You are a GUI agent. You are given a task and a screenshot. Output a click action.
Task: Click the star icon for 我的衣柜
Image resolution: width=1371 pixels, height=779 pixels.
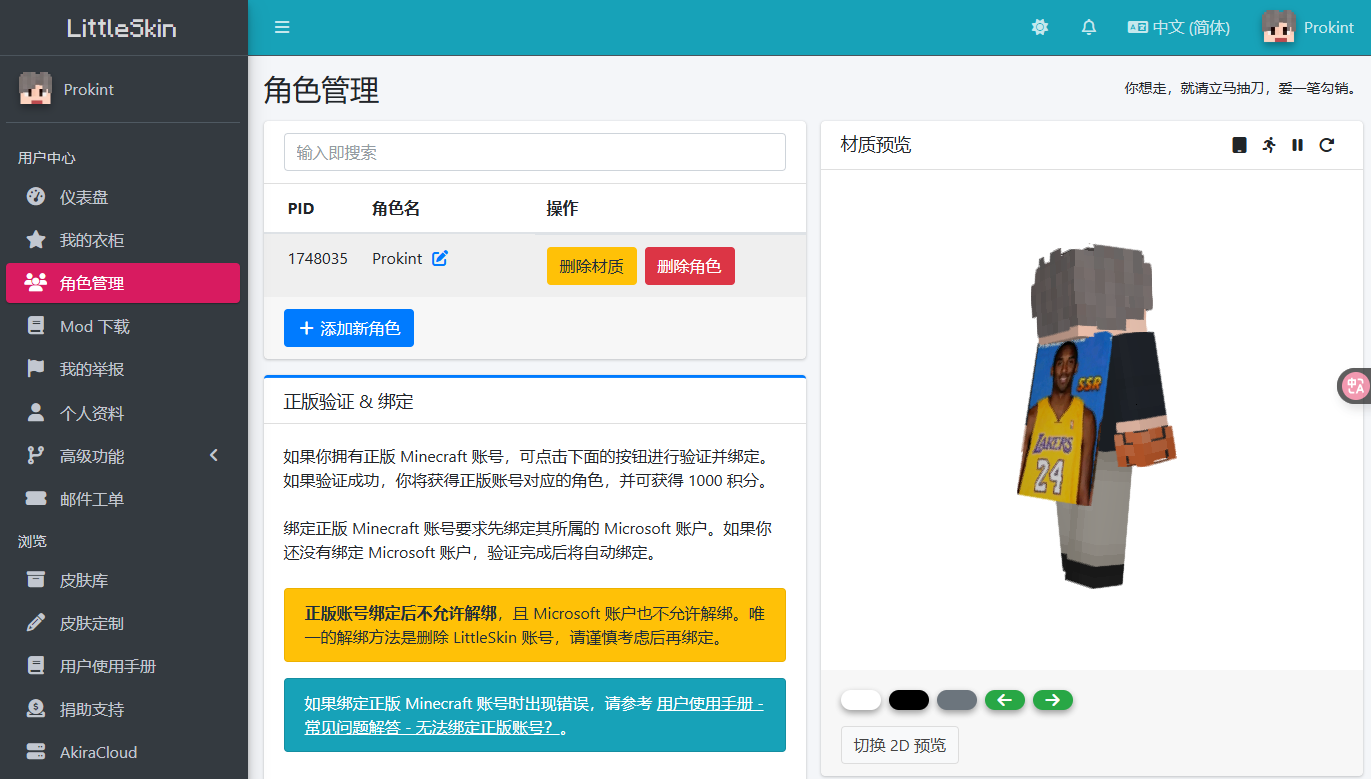(36, 240)
